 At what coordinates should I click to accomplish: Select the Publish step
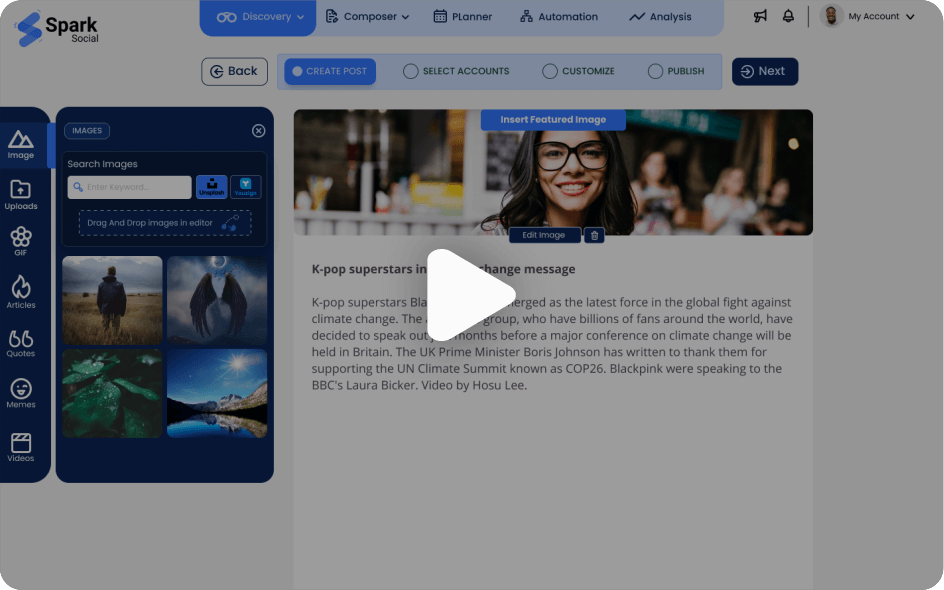tap(676, 71)
